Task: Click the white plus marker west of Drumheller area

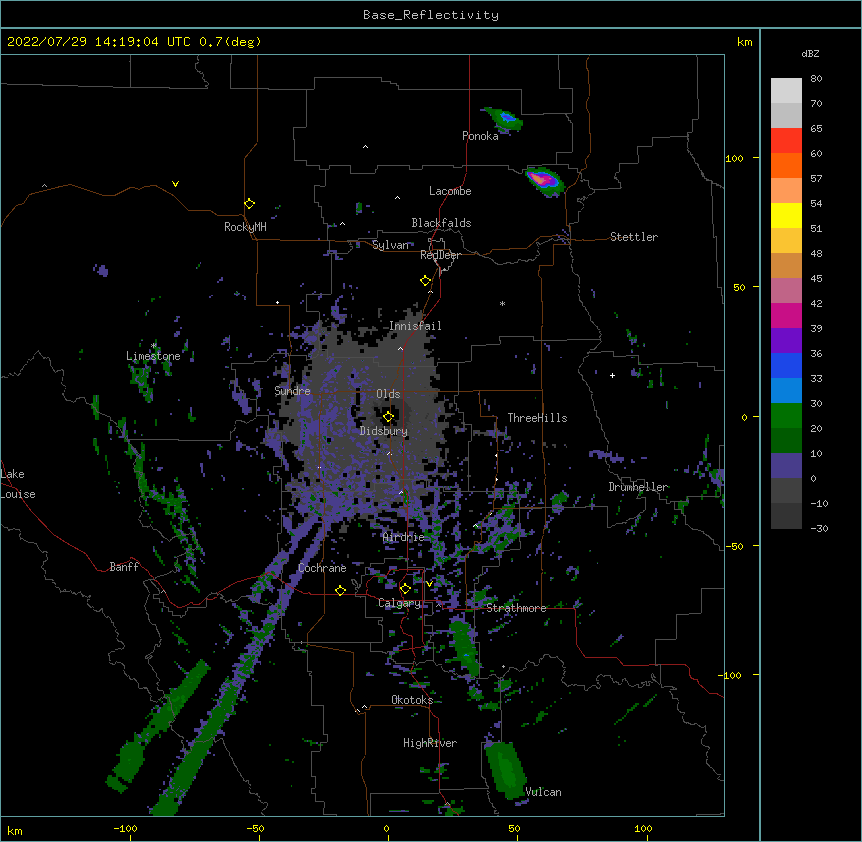Action: pyautogui.click(x=612, y=375)
